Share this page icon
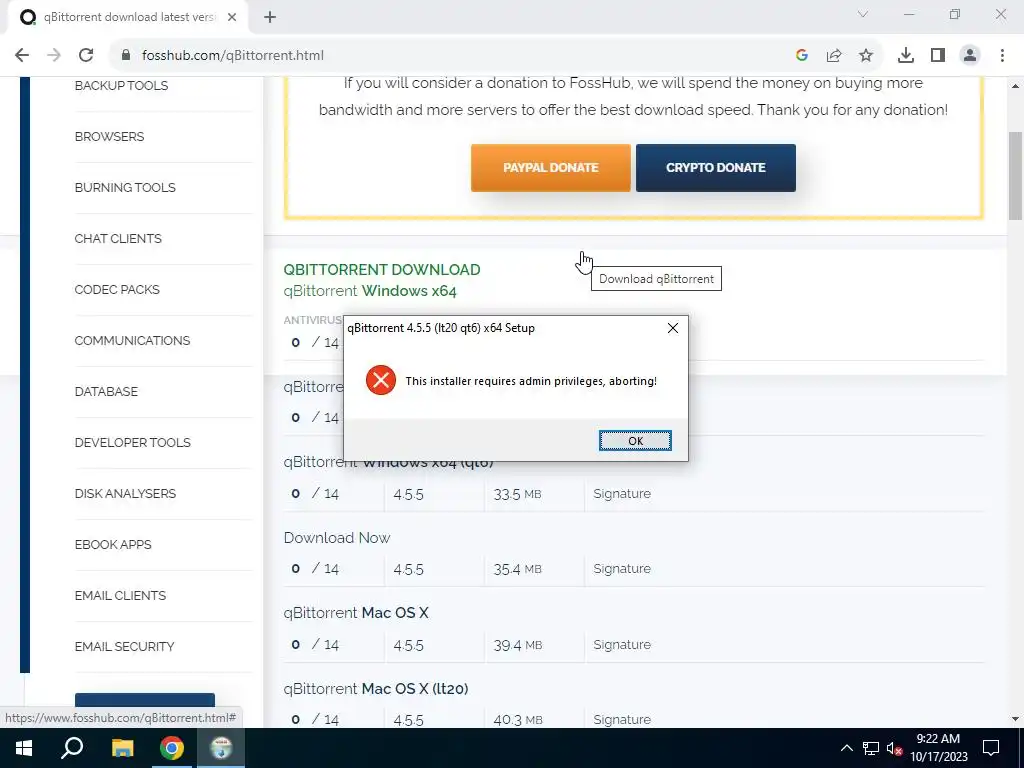This screenshot has height=768, width=1024. coord(834,56)
